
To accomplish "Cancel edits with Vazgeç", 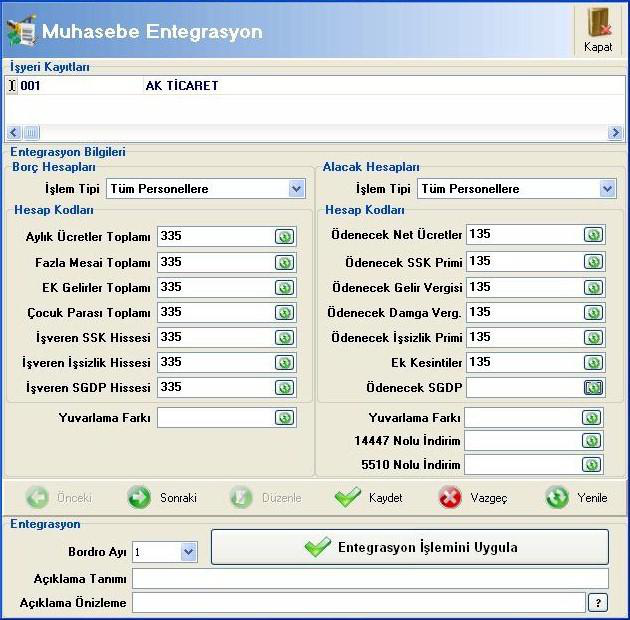I will pyautogui.click(x=473, y=497).
